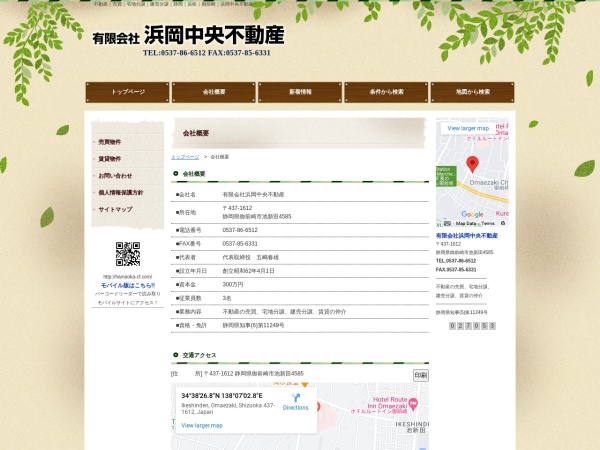
Task: Select お問い合わせ in the side menu
Action: point(115,176)
